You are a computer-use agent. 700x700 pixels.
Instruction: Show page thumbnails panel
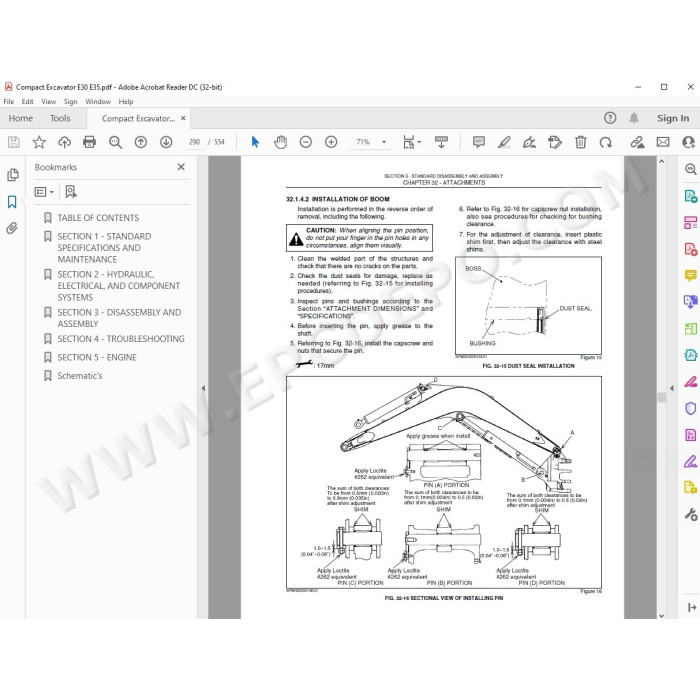tap(12, 175)
